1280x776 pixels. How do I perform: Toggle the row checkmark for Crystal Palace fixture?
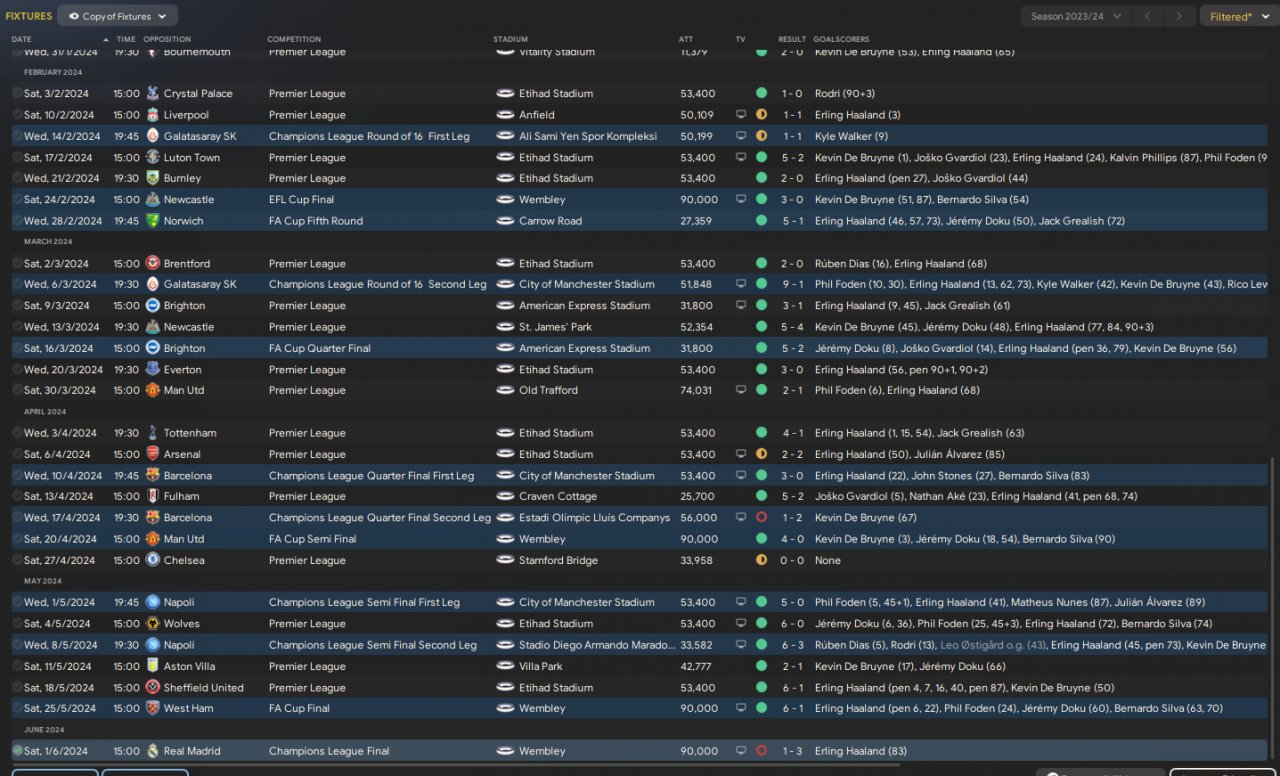tap(17, 94)
